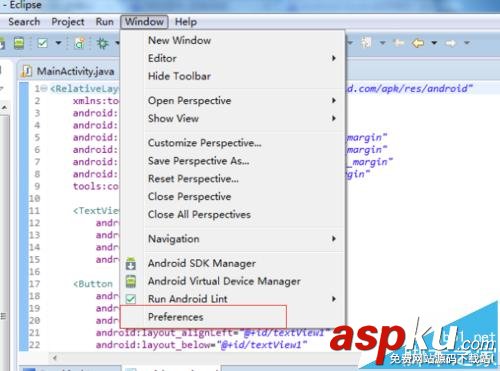
Task: Open Android Virtual Device Manager toolbar icon
Action: (x=19, y=43)
